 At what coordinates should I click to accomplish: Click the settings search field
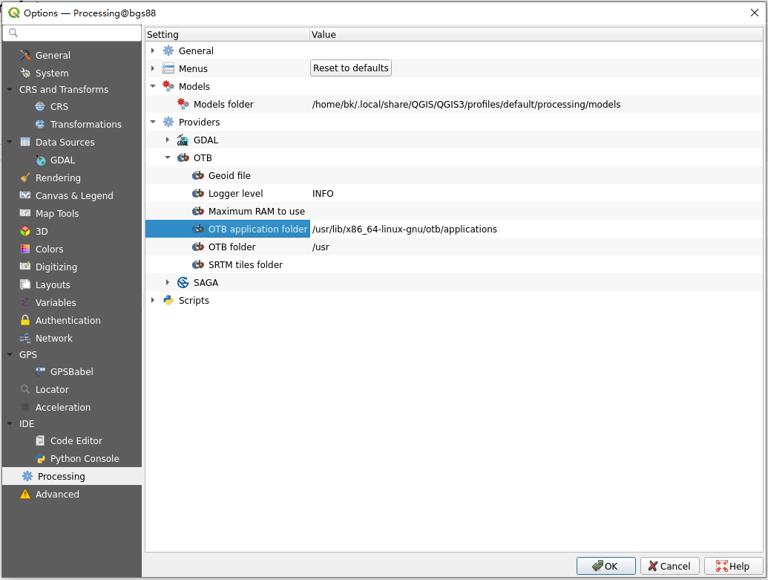(72, 33)
